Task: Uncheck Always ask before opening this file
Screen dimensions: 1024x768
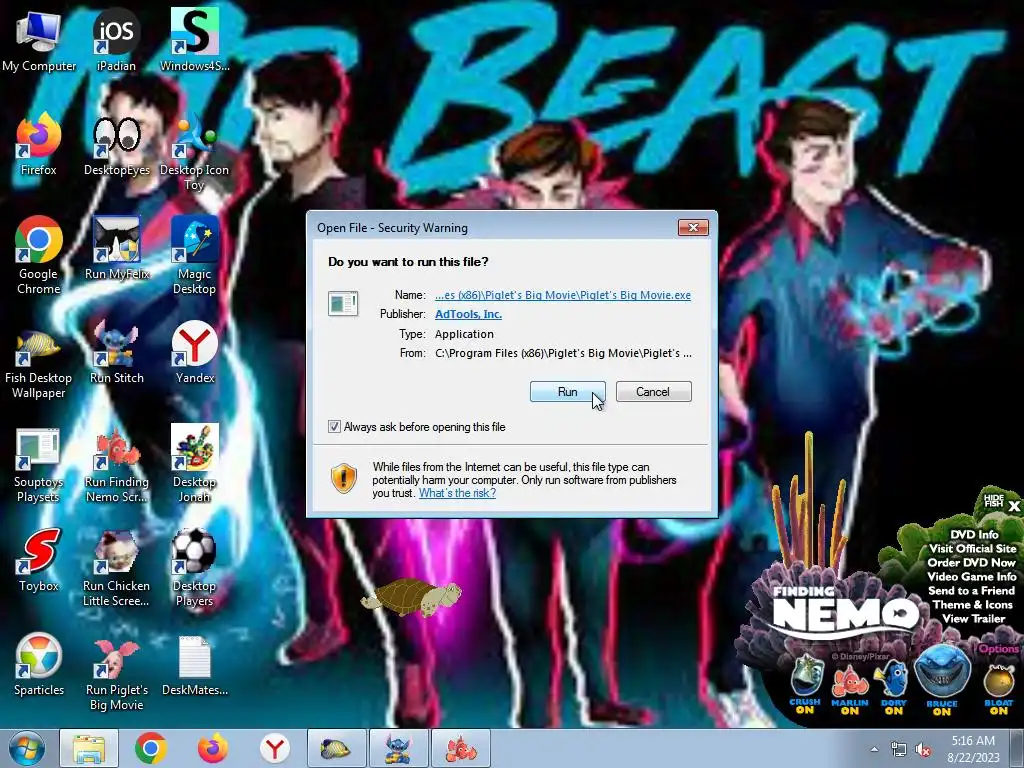Action: click(334, 427)
